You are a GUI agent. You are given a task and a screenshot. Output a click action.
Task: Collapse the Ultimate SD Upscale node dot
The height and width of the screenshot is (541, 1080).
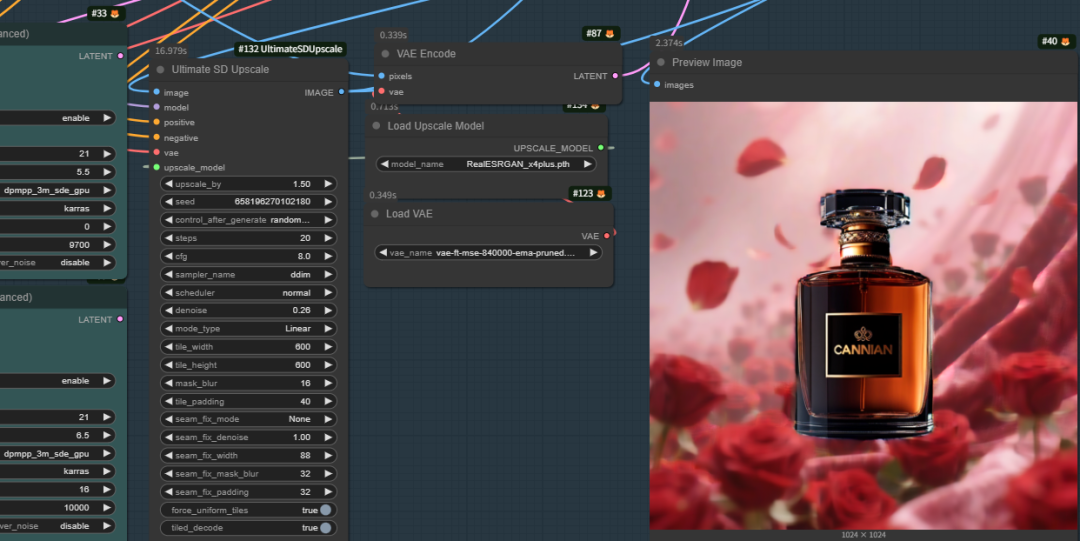point(160,70)
